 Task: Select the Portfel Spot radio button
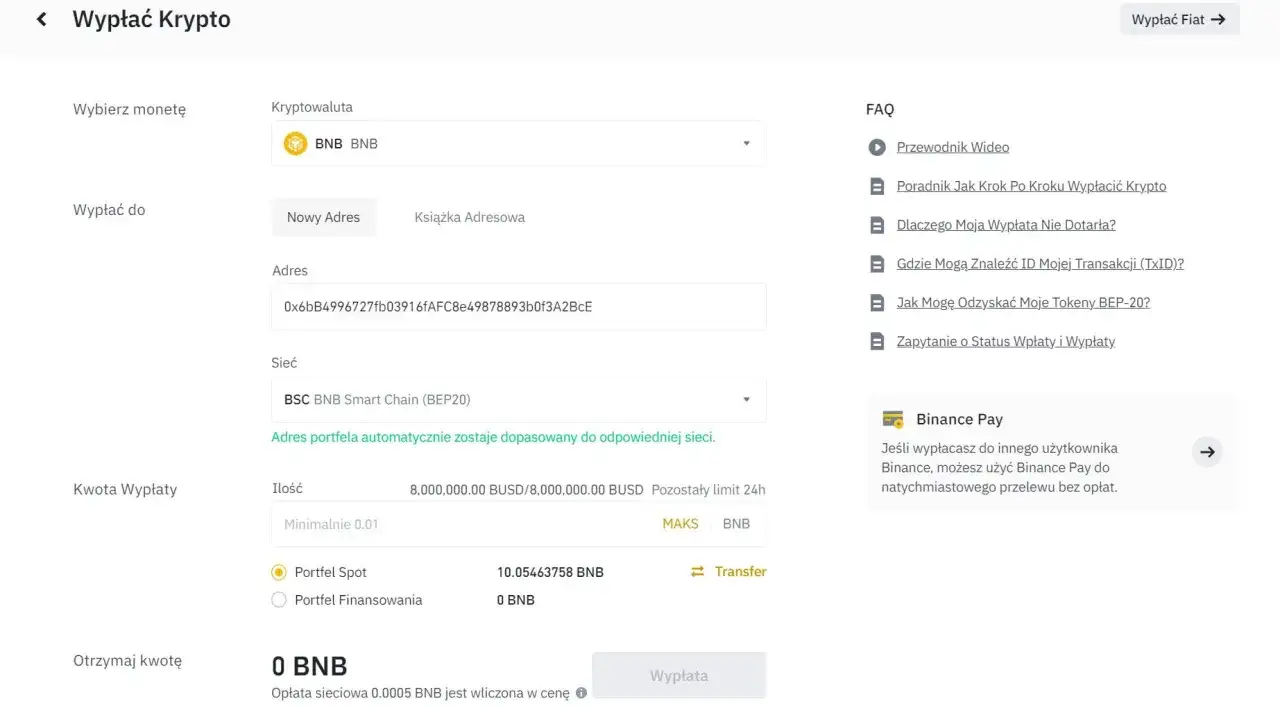281,571
